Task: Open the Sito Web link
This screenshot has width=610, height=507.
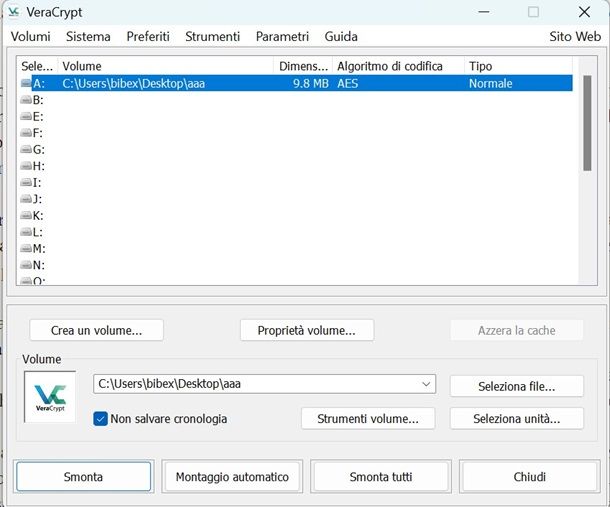Action: pos(575,37)
